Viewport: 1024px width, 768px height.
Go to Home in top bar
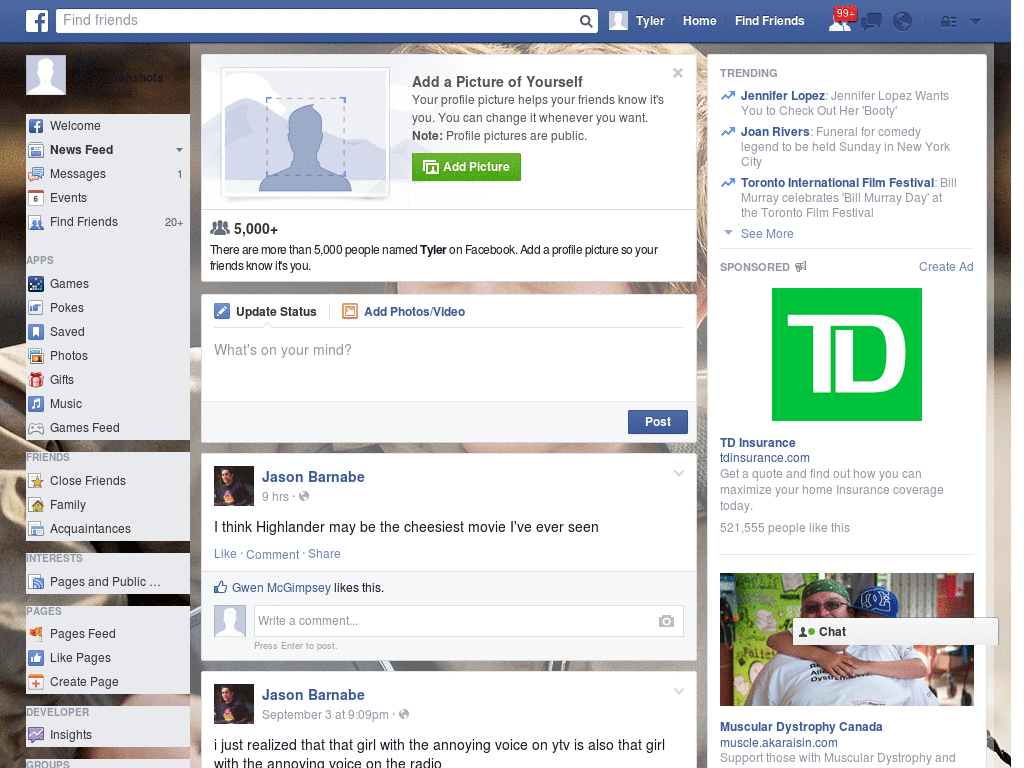point(699,21)
